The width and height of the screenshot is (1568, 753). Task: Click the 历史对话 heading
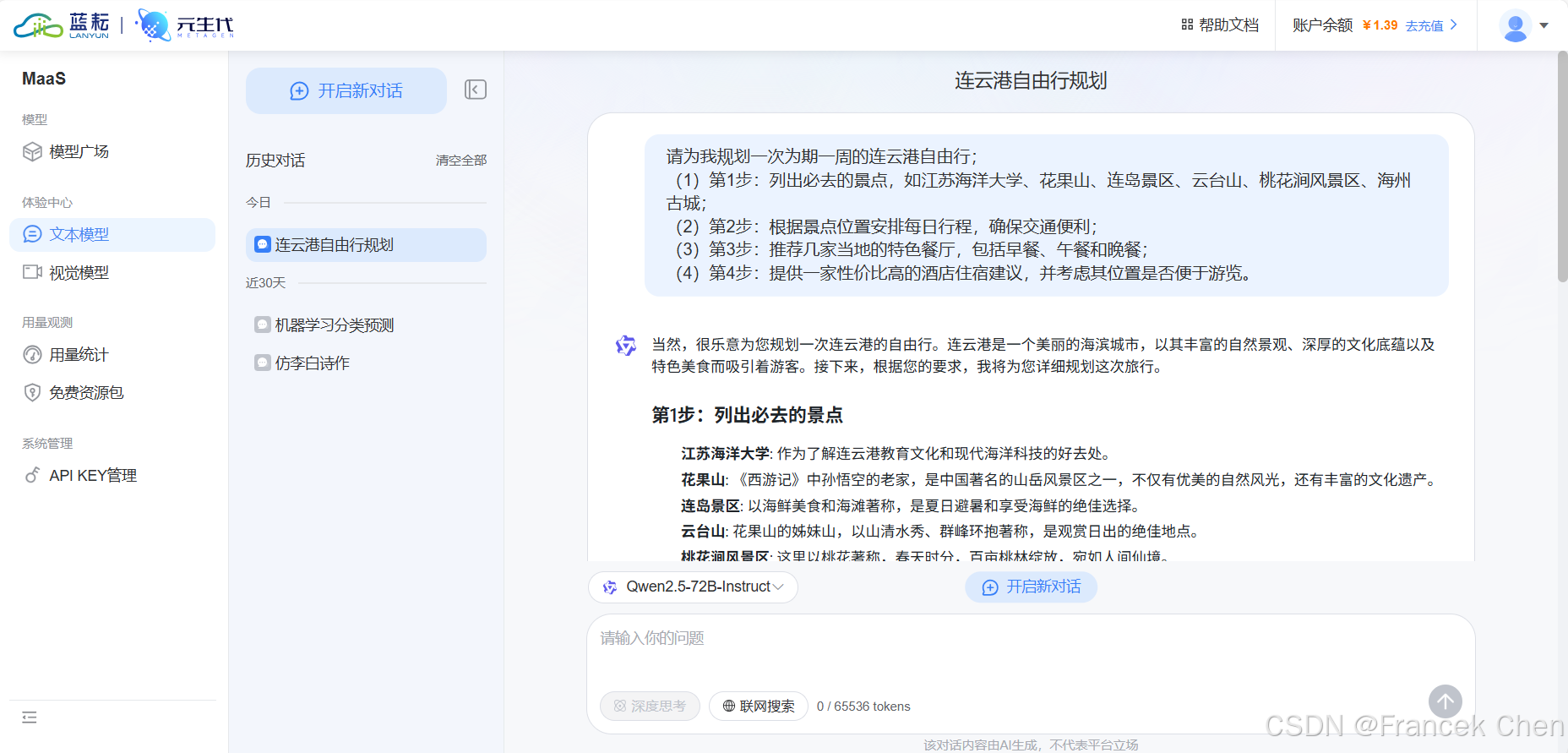275,160
